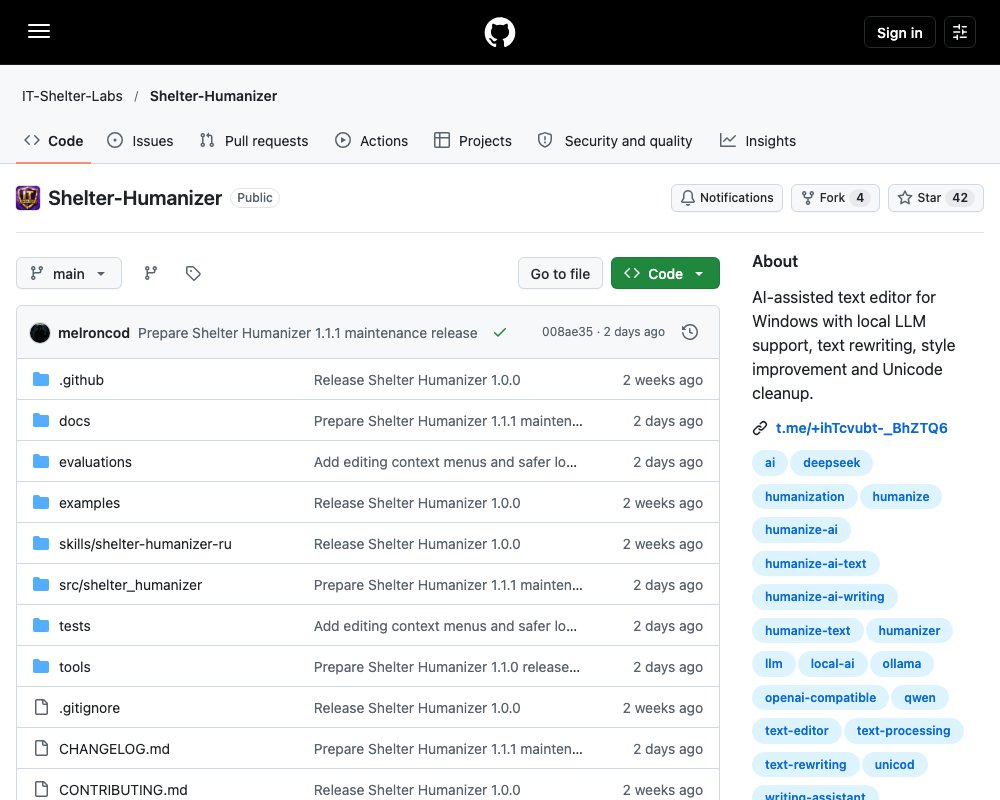Open the Actions tab
Screen dimensions: 1000x800
(371, 141)
